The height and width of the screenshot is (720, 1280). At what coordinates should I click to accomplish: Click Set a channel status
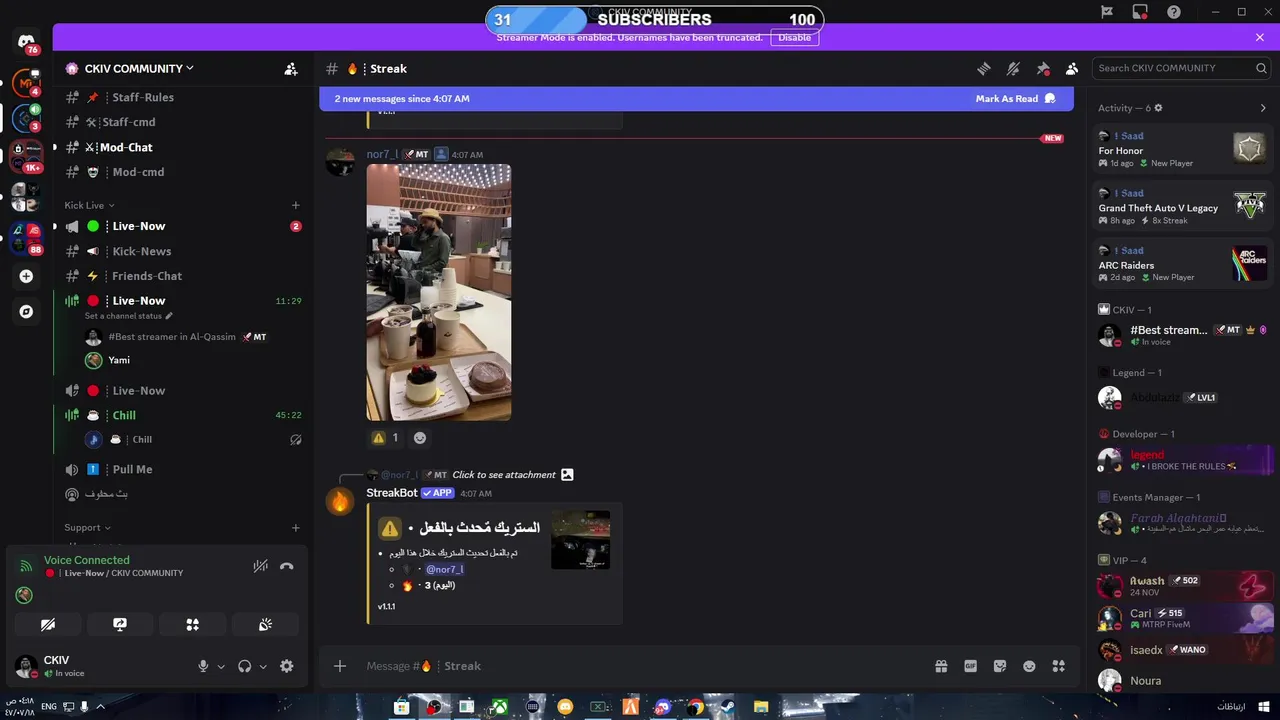(x=128, y=316)
